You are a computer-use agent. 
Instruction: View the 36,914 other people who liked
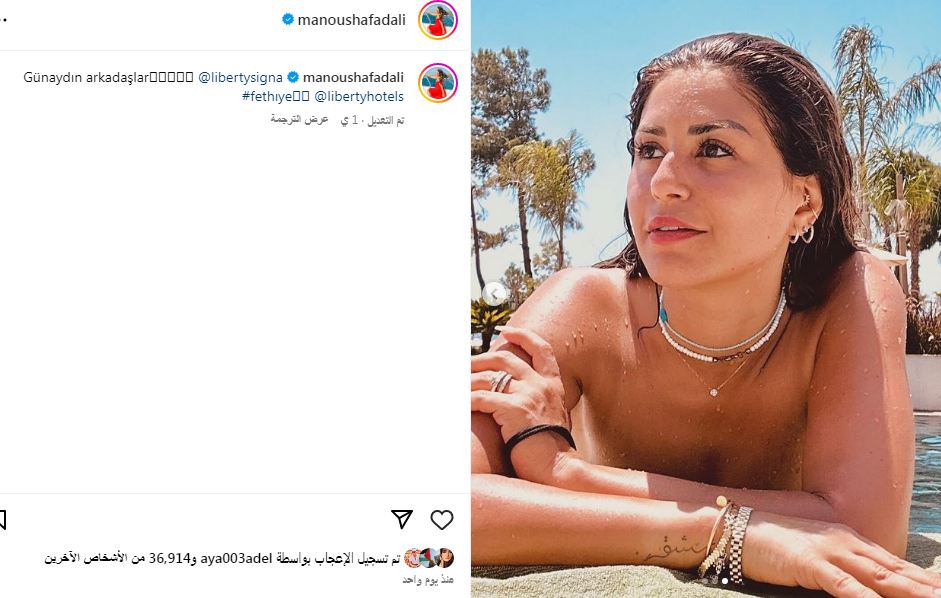119,558
